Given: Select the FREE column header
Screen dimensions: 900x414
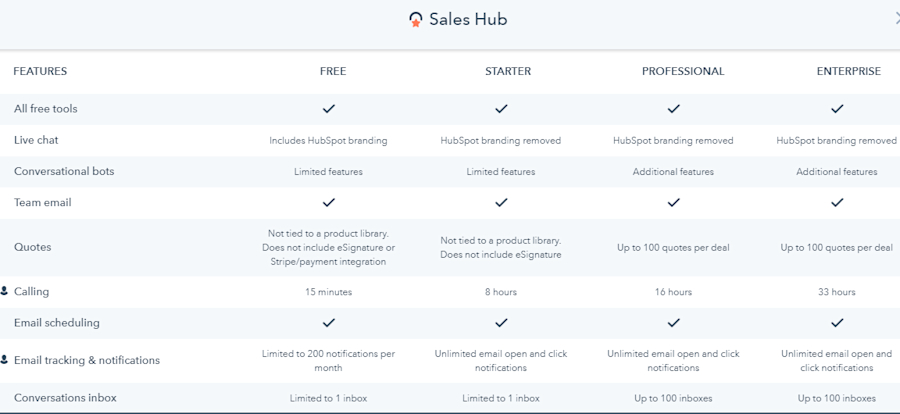Looking at the screenshot, I should tap(333, 71).
